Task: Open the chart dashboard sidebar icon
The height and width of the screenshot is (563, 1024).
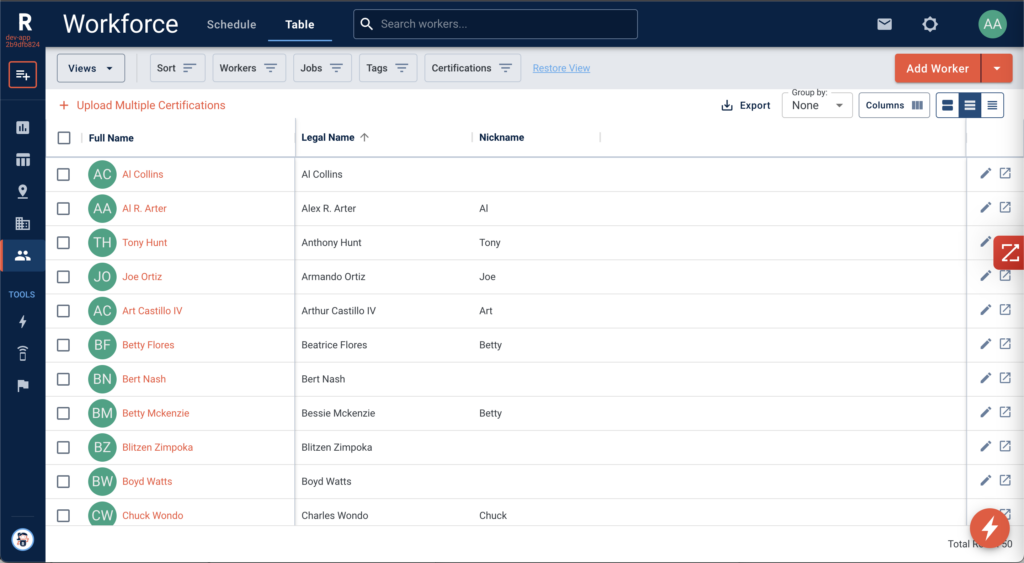Action: point(22,127)
